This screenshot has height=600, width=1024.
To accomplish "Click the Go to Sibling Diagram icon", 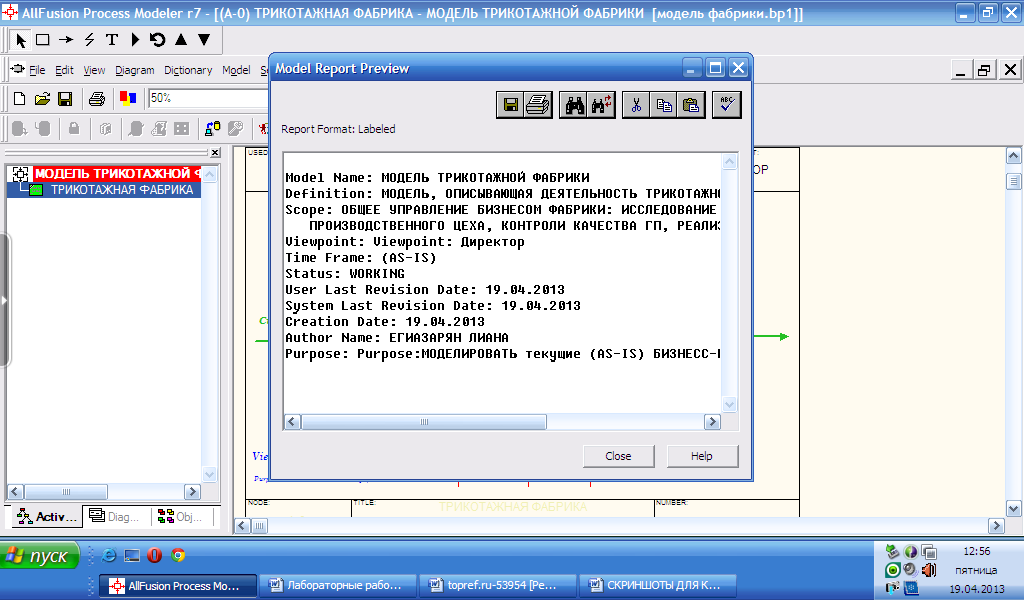I will click(157, 40).
